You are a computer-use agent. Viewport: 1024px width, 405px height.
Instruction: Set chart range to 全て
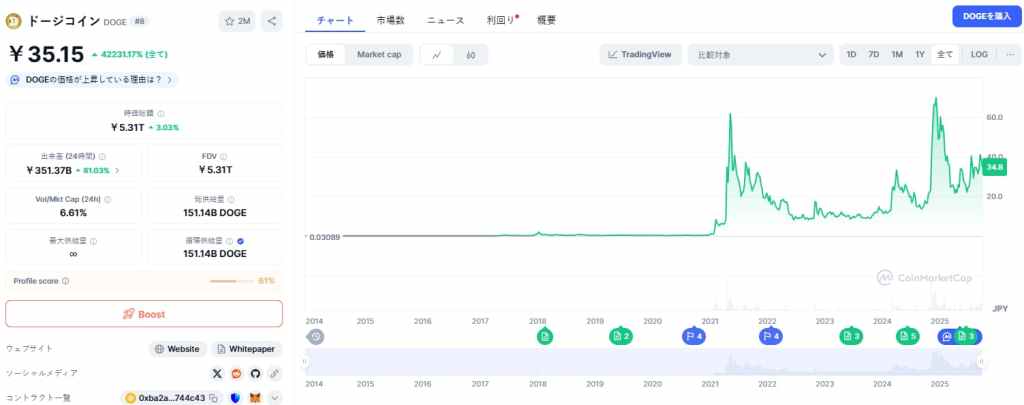(945, 55)
